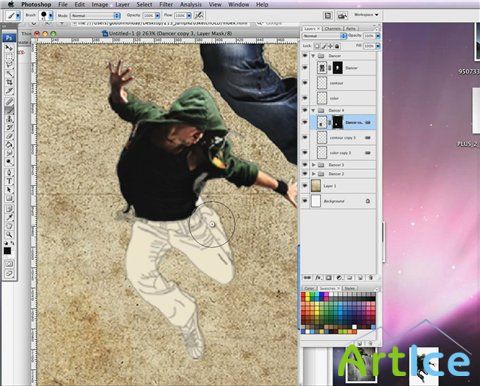Image resolution: width=480 pixels, height=386 pixels.
Task: Select the Gradient/Paint Bucket tool
Action: [x=9, y=145]
